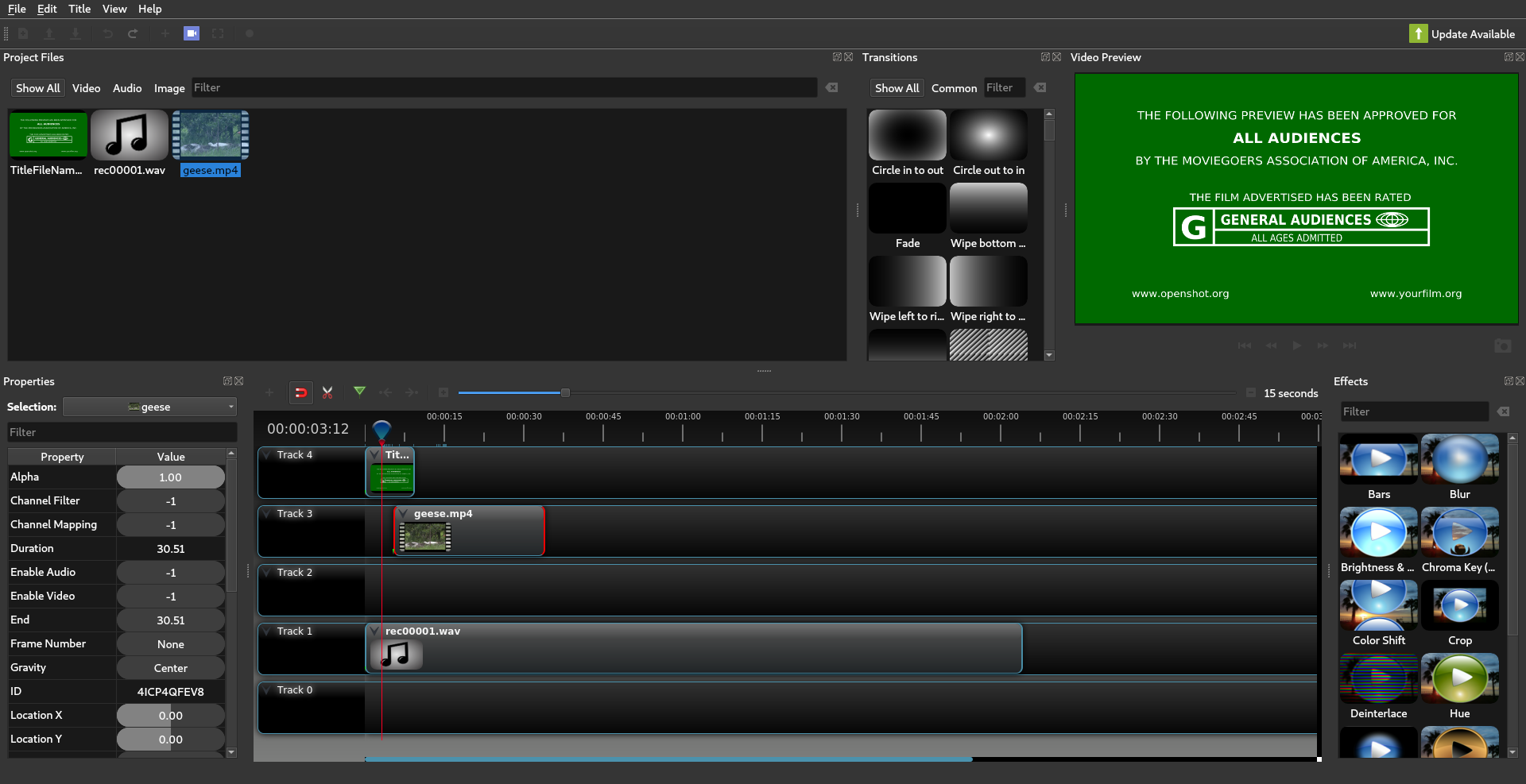Select the Hue effect icon
Screen dimensions: 1526x784
click(1459, 678)
